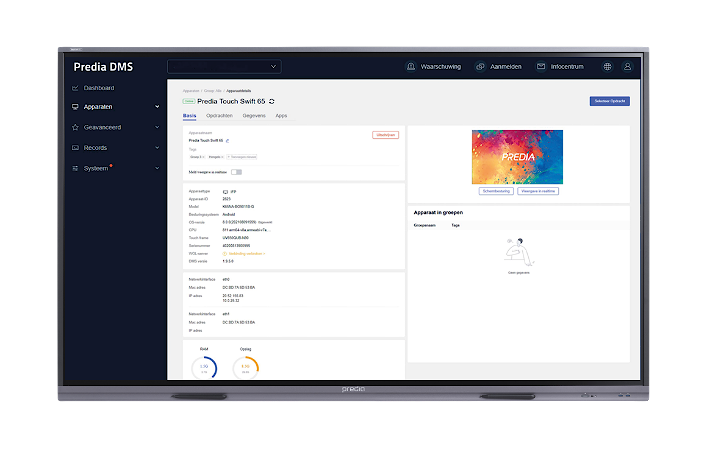Expand the Systeem menu chevron
Viewport: 705px width, 468px height.
[x=157, y=168]
